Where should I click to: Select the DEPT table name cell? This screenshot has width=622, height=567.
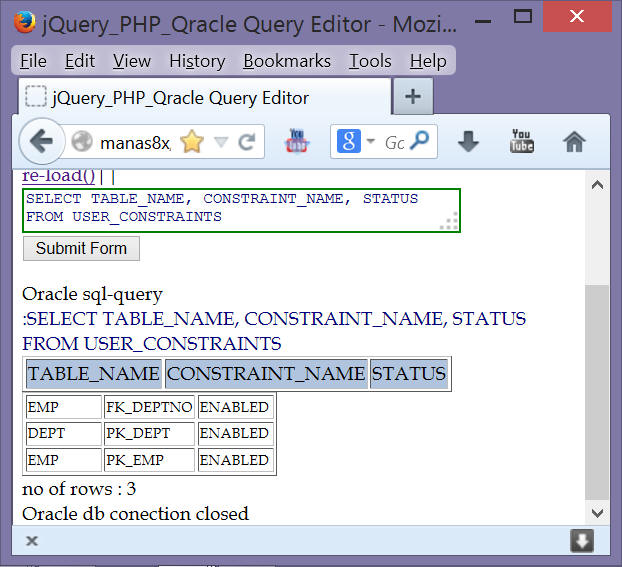point(63,433)
